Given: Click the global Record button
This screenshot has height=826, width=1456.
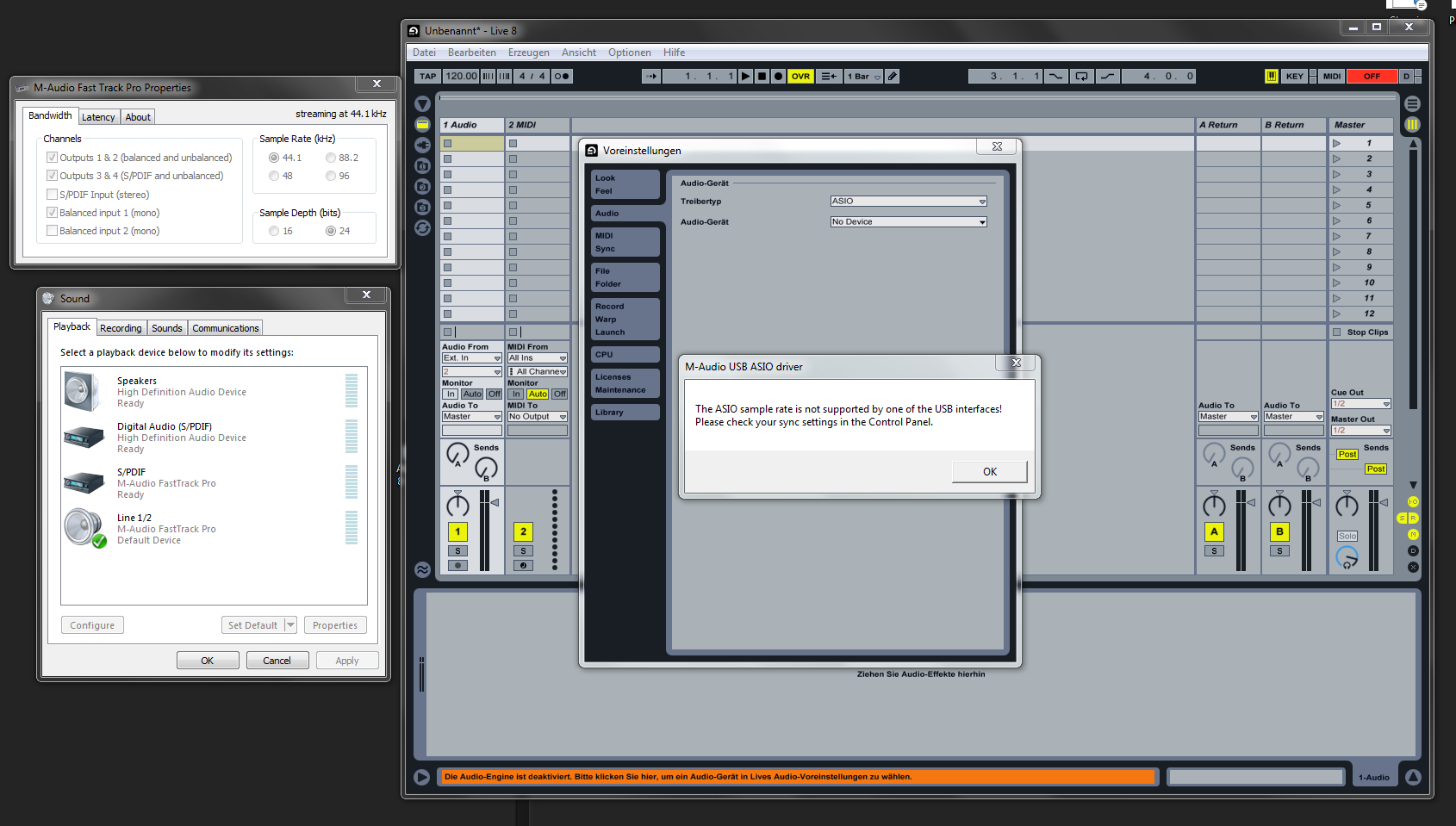Looking at the screenshot, I should [x=778, y=77].
